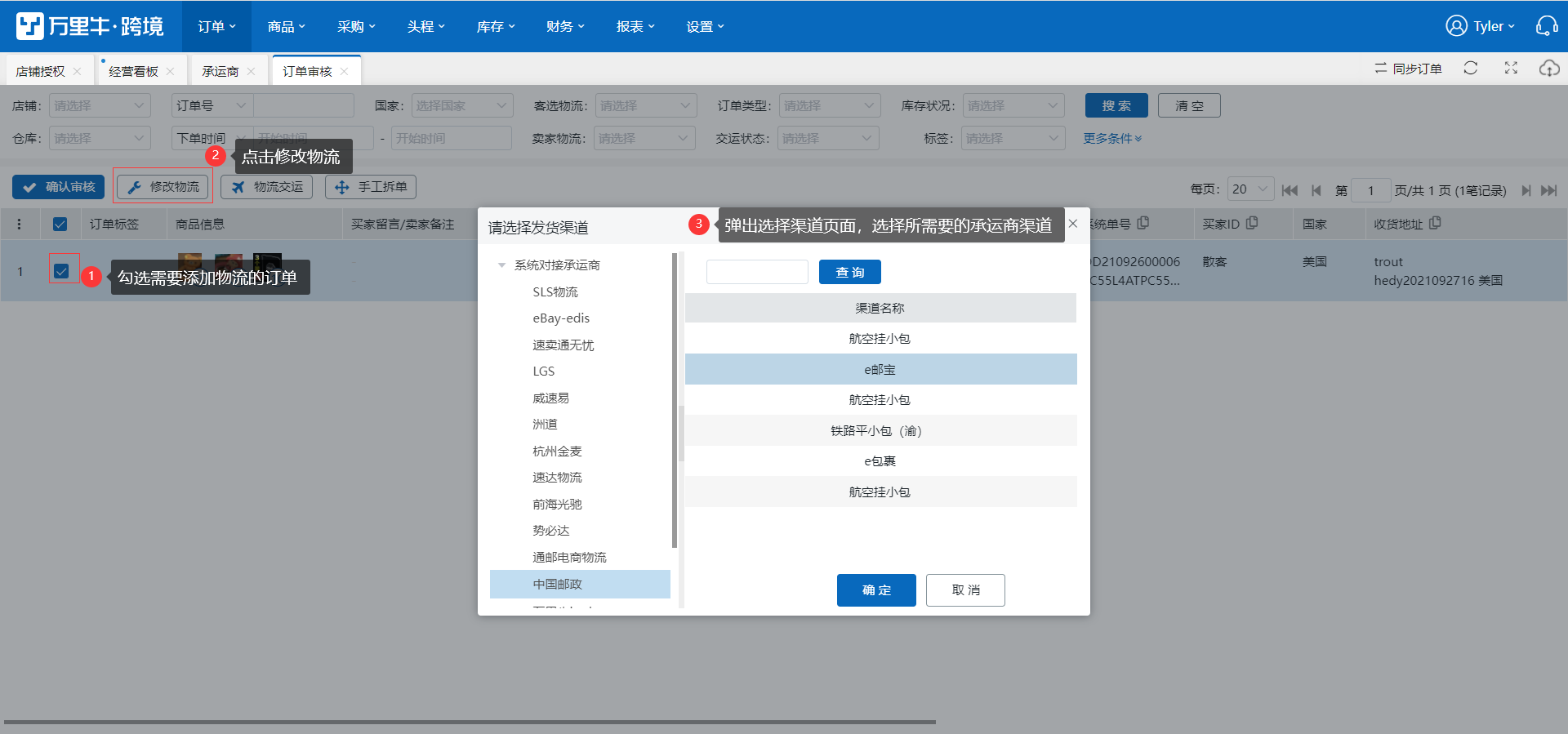
Task: Open the 订单号 field type dropdown
Action: [212, 105]
